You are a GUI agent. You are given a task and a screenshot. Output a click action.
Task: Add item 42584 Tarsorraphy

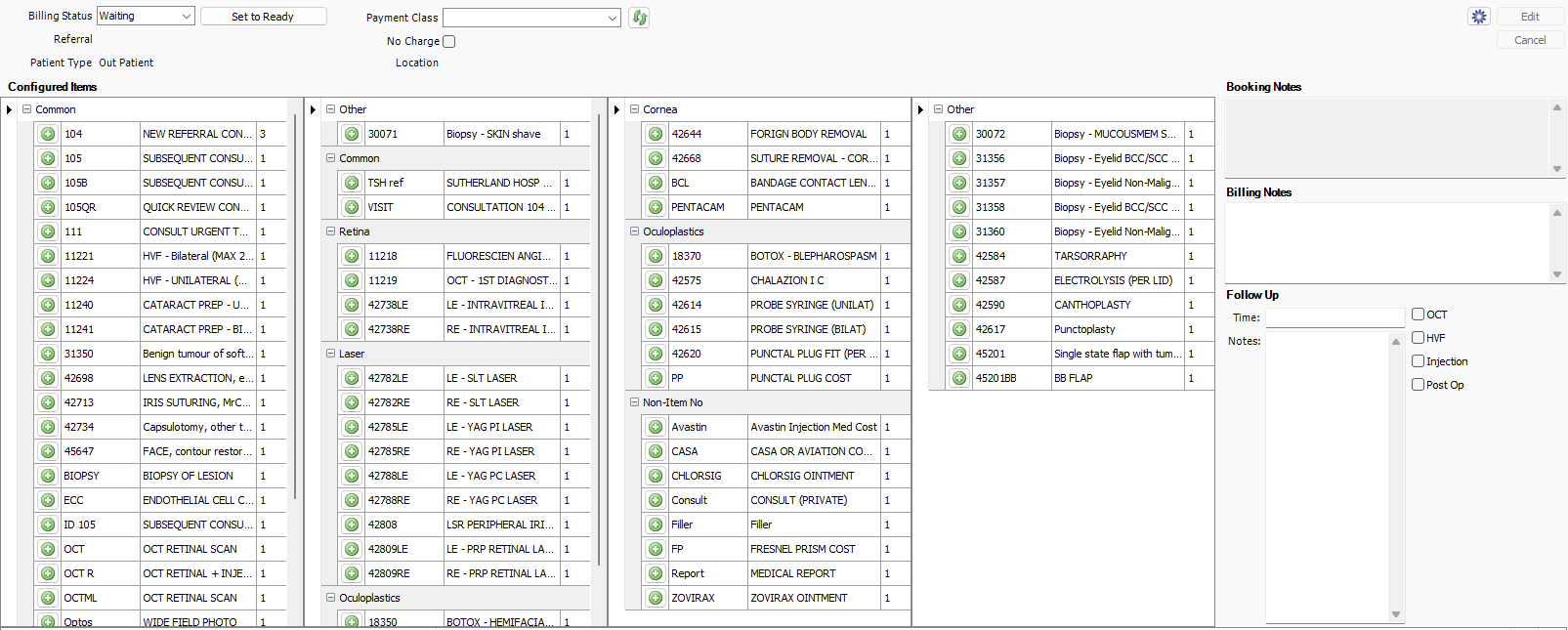tap(959, 256)
